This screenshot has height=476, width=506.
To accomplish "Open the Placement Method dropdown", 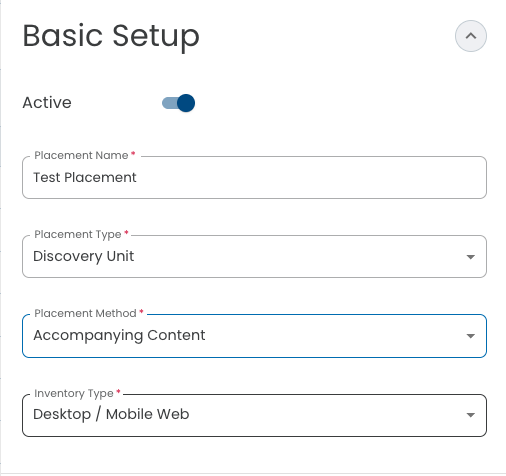I will point(254,336).
